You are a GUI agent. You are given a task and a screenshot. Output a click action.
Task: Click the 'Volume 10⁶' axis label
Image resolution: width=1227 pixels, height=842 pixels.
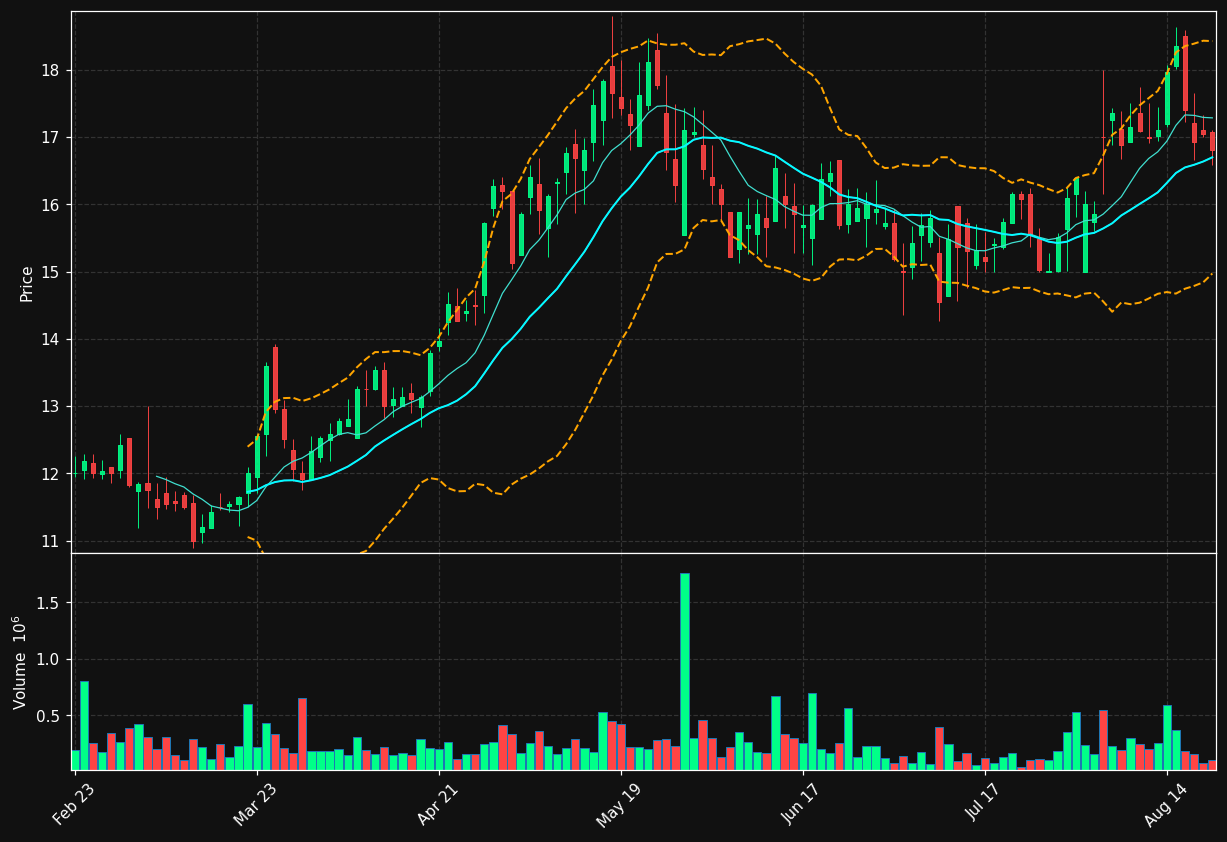tap(20, 662)
